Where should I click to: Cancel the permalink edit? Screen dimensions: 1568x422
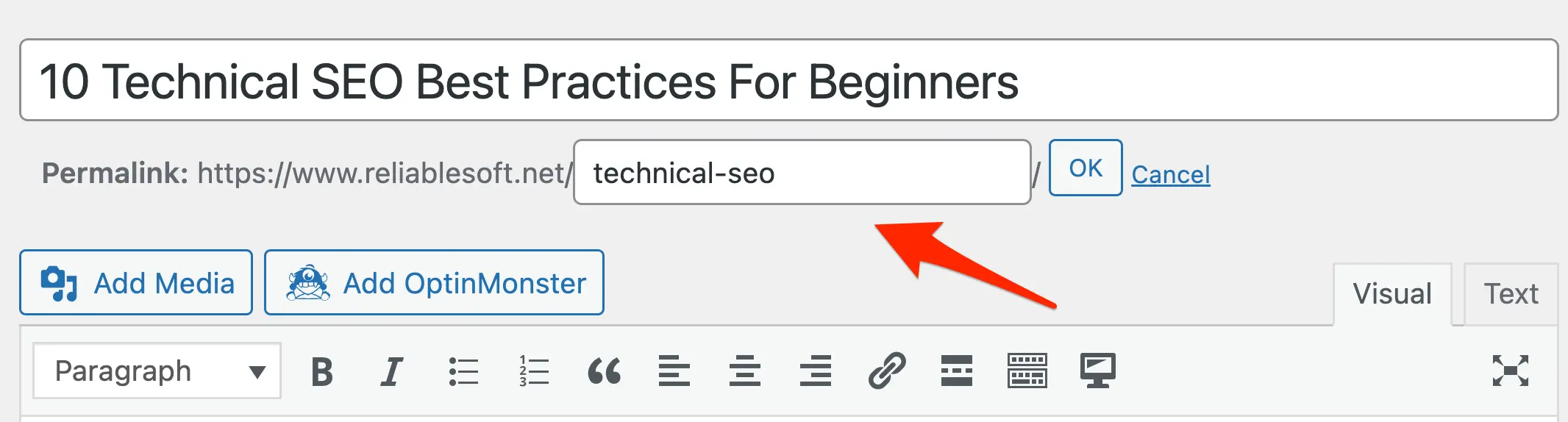(1170, 175)
